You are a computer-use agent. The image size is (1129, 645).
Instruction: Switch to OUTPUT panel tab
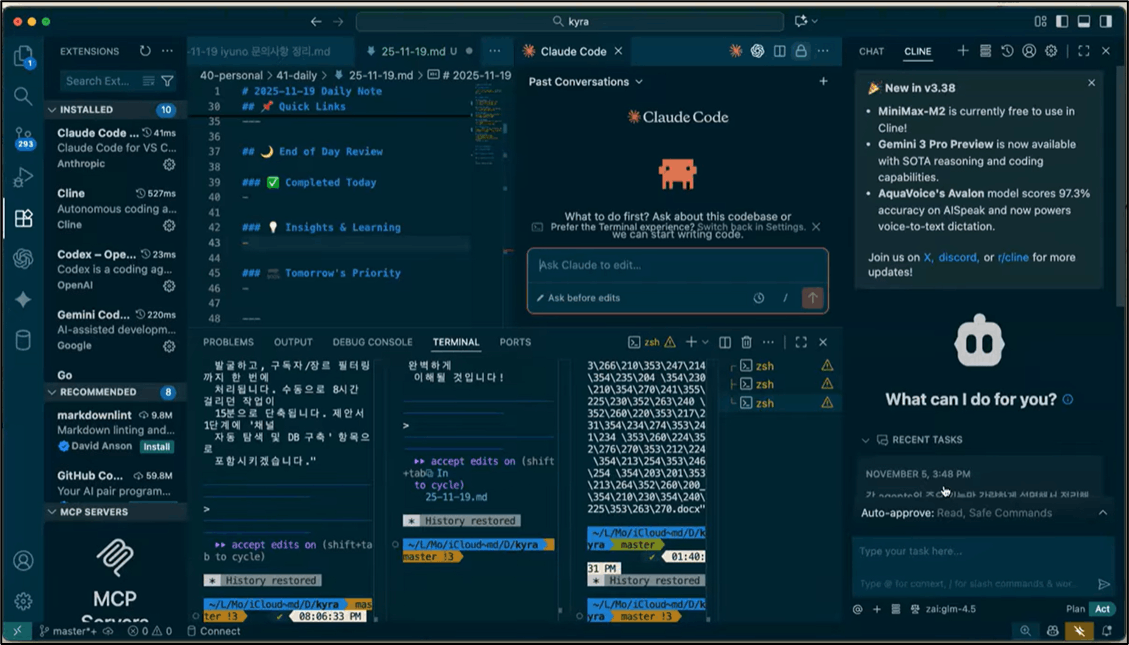pos(293,342)
